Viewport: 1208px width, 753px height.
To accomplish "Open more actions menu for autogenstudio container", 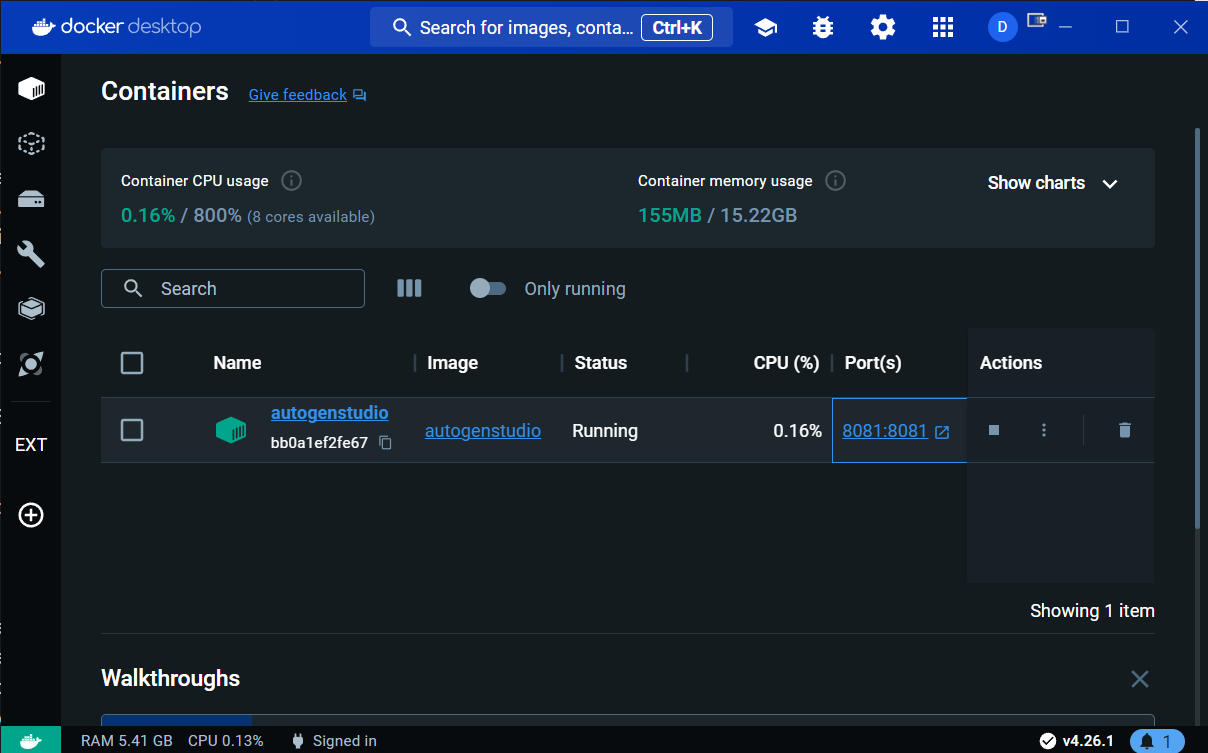I will [x=1043, y=429].
